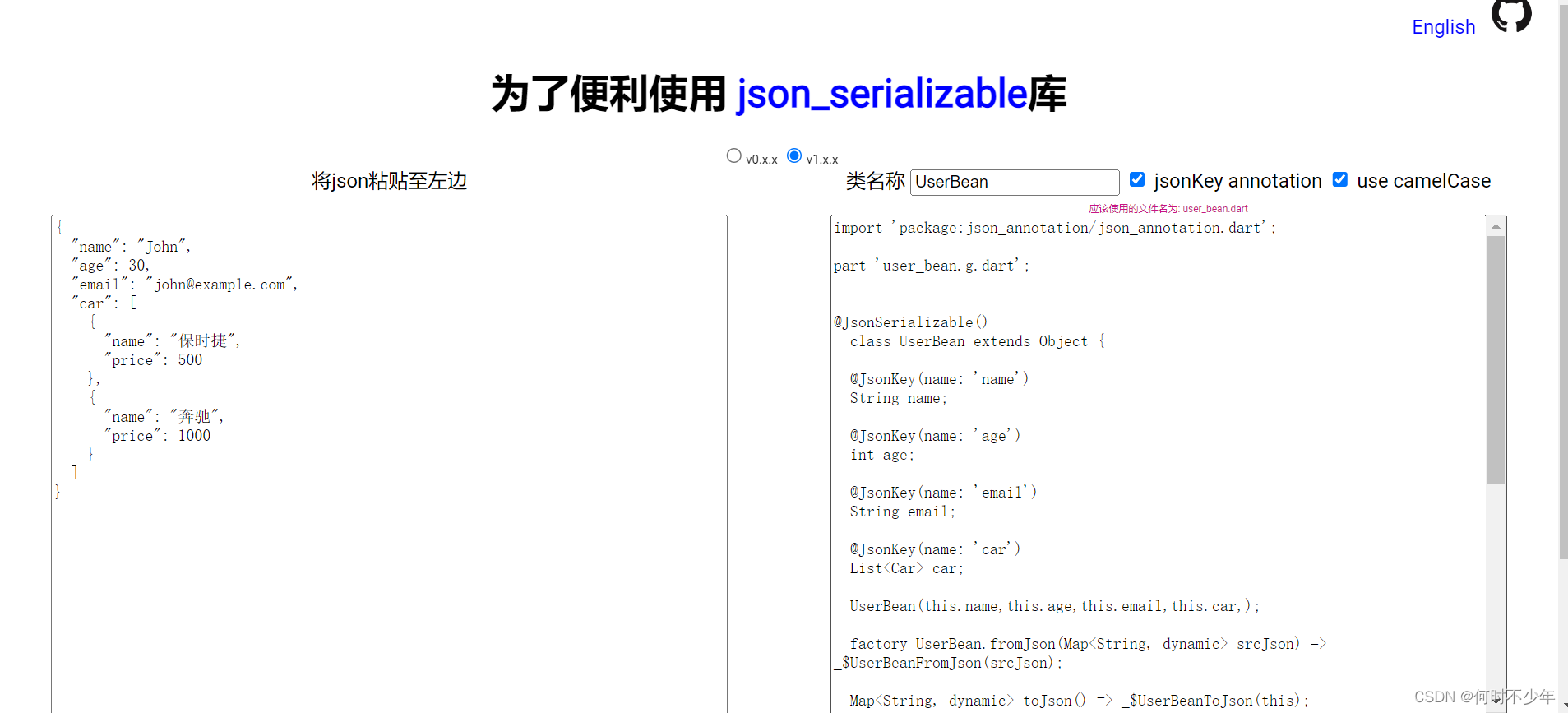Toggle the use camelCase checkbox
Viewport: 1568px width, 713px height.
(1340, 179)
